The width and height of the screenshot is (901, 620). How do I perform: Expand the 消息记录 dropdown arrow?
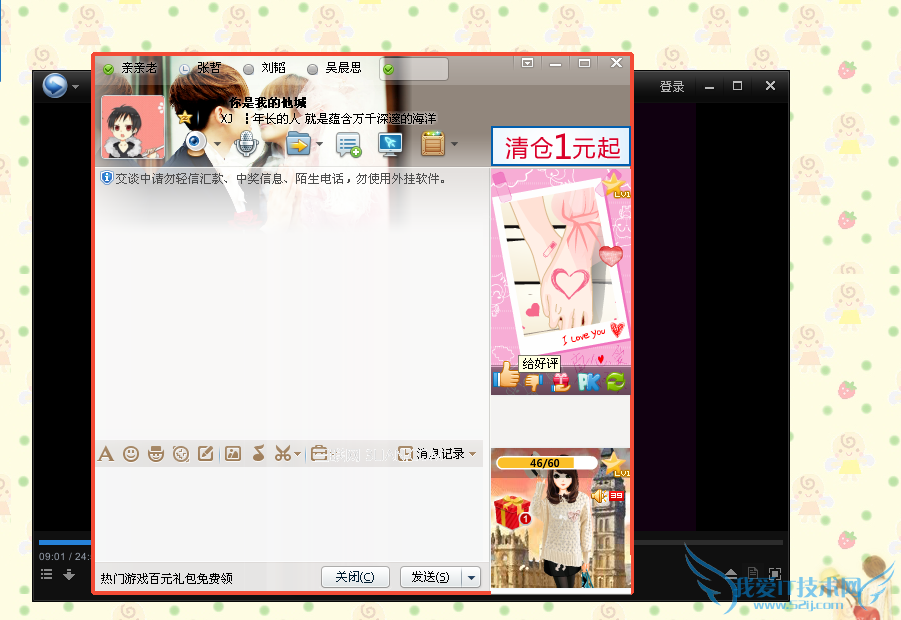tap(472, 454)
